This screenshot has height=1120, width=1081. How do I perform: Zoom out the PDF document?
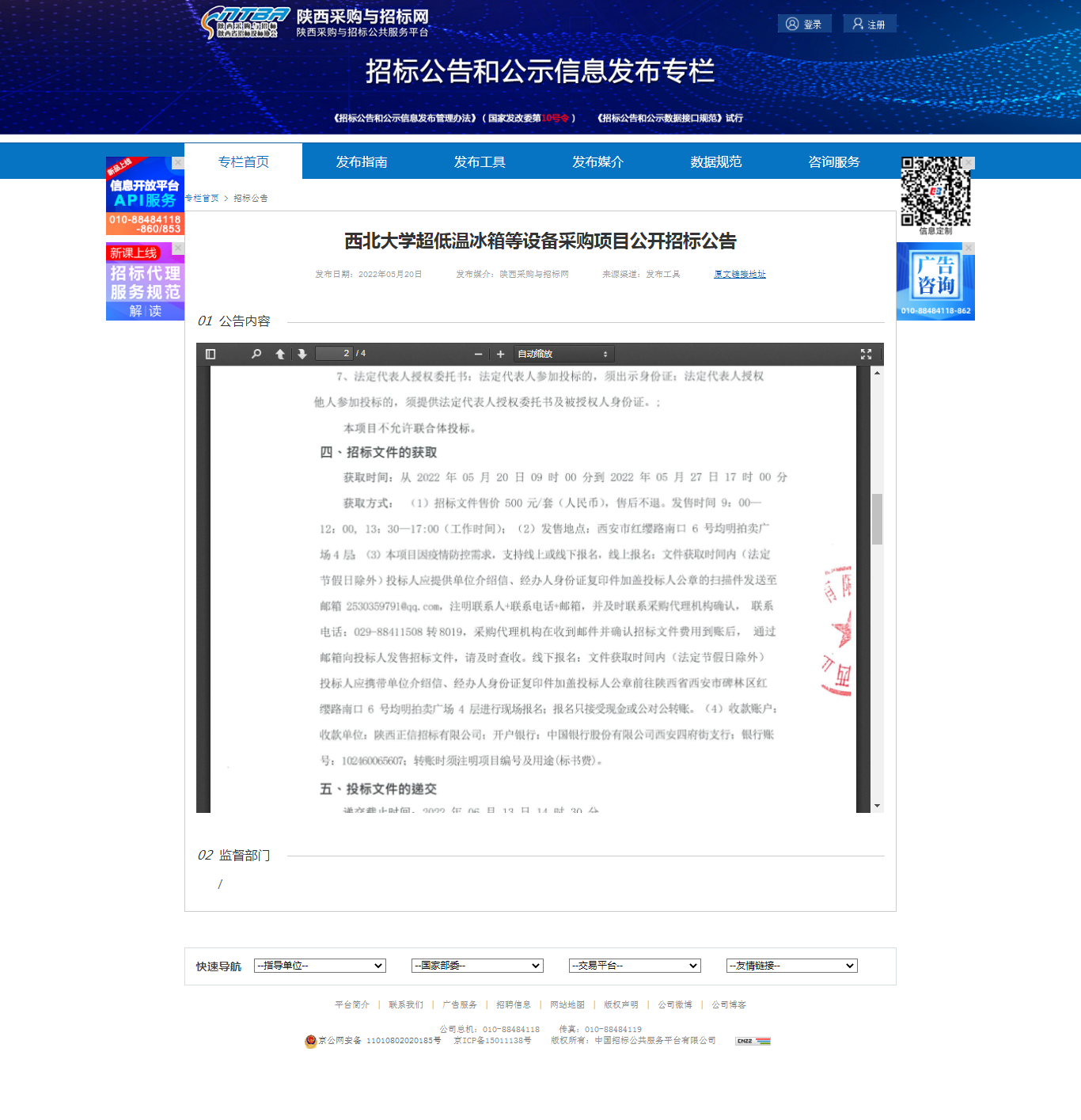(x=478, y=354)
